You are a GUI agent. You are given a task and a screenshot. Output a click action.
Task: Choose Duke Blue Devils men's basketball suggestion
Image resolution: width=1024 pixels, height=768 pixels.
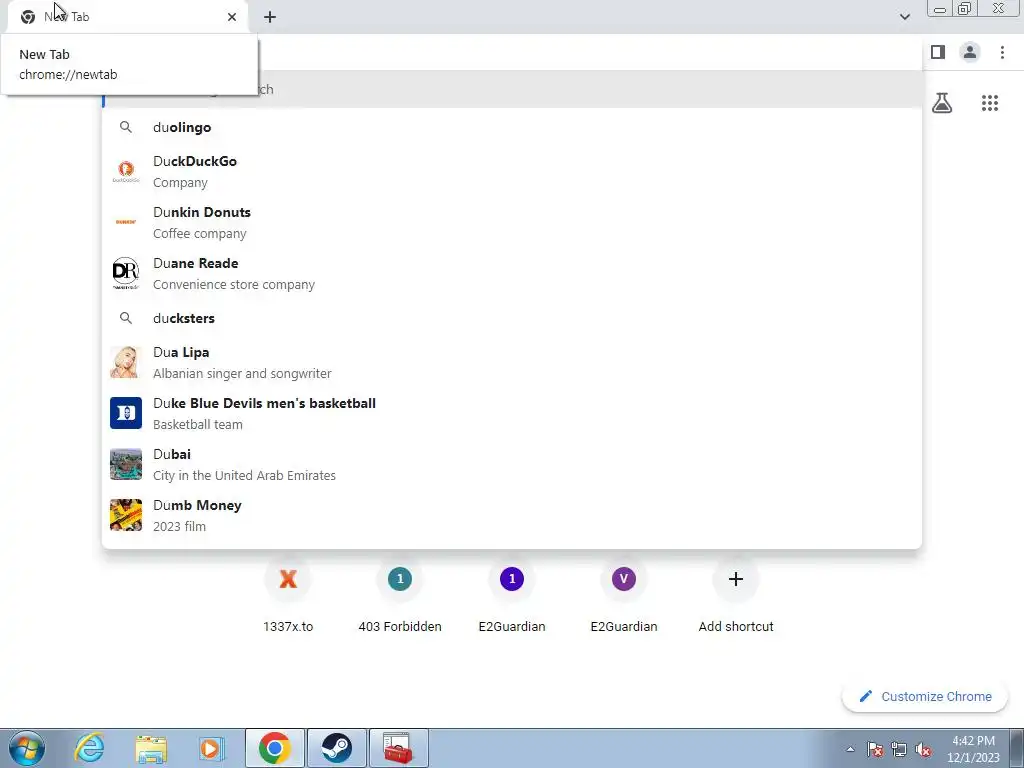[x=512, y=413]
